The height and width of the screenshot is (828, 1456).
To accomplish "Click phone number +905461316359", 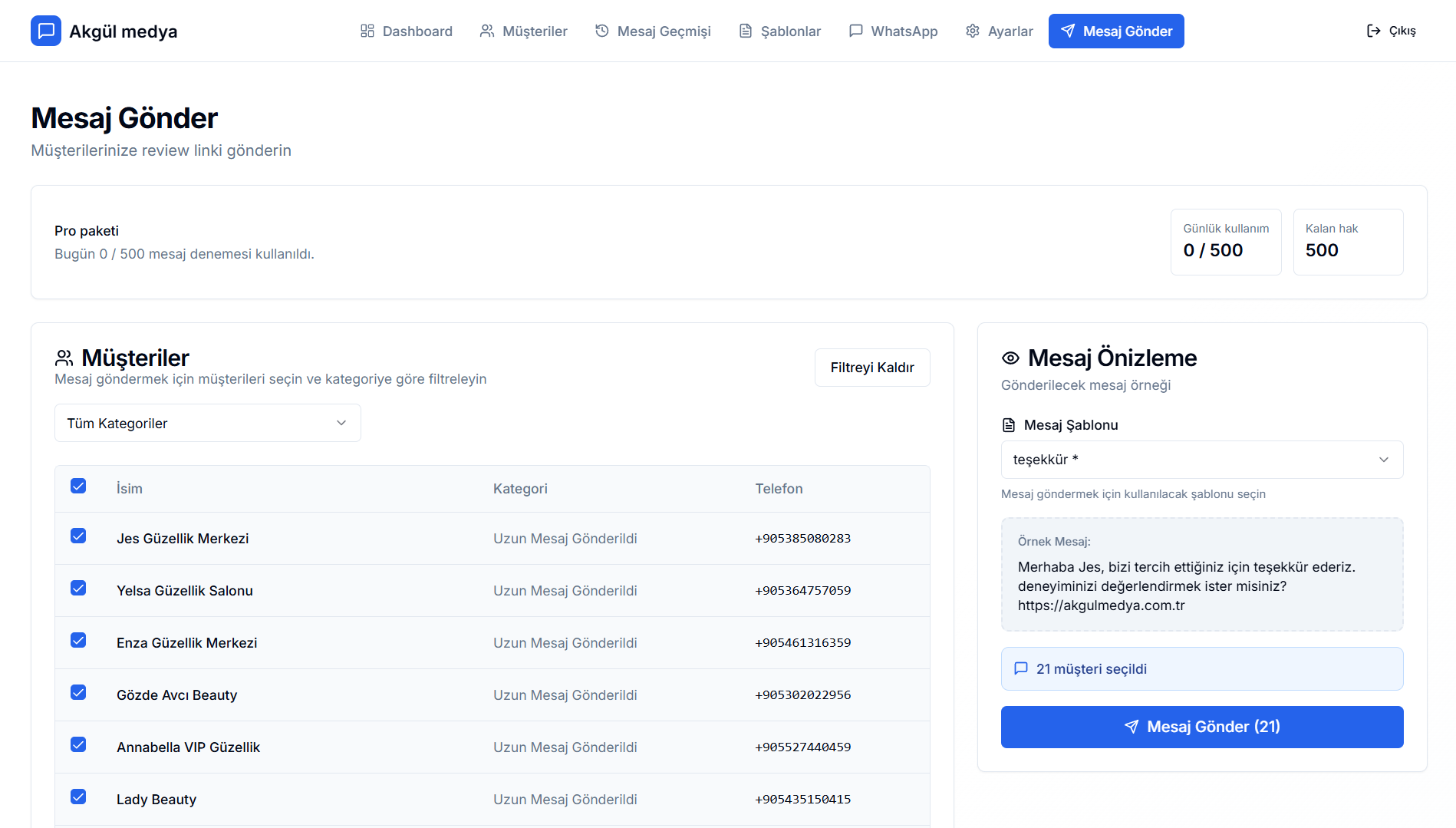I will (x=803, y=643).
